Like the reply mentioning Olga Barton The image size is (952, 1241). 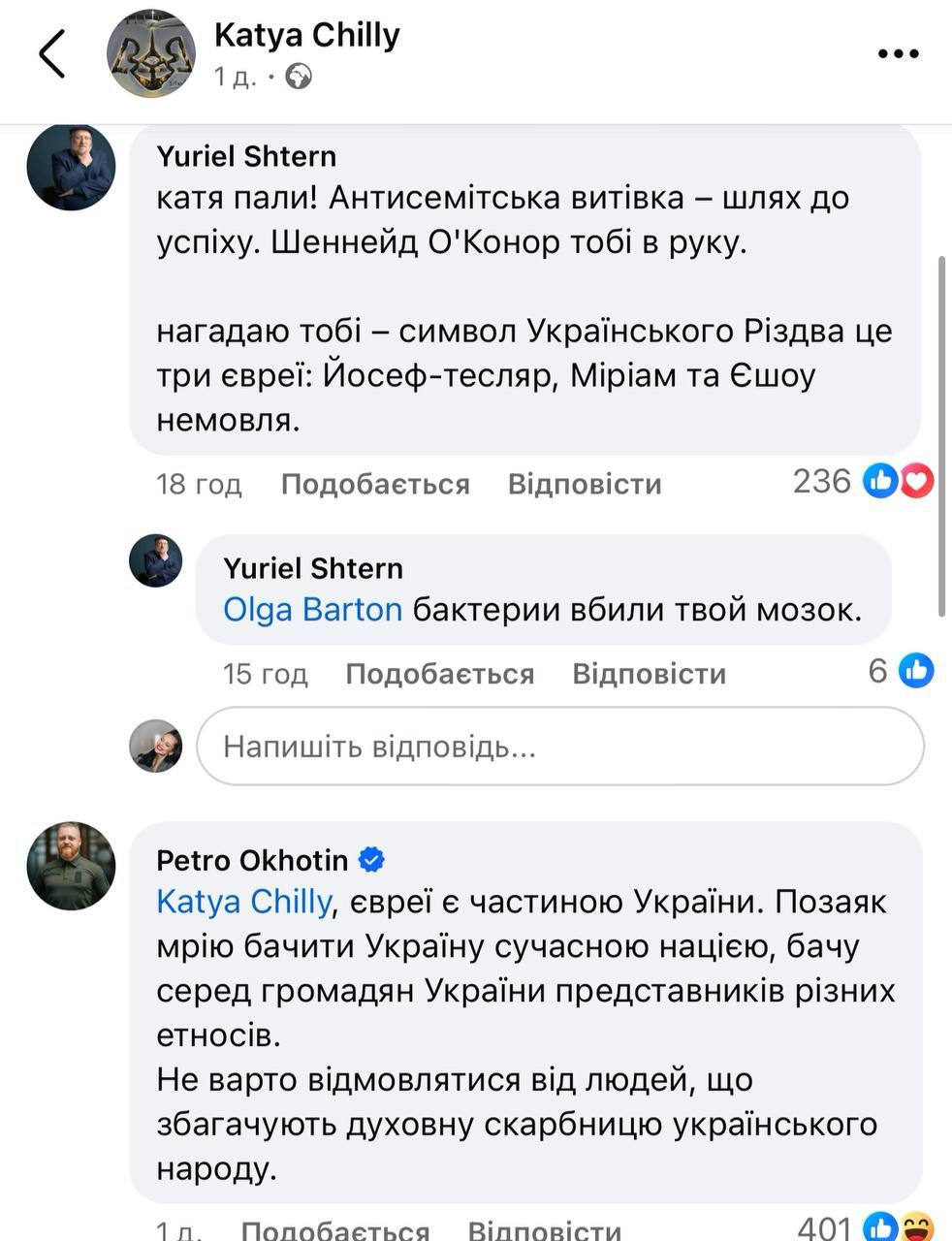point(439,673)
